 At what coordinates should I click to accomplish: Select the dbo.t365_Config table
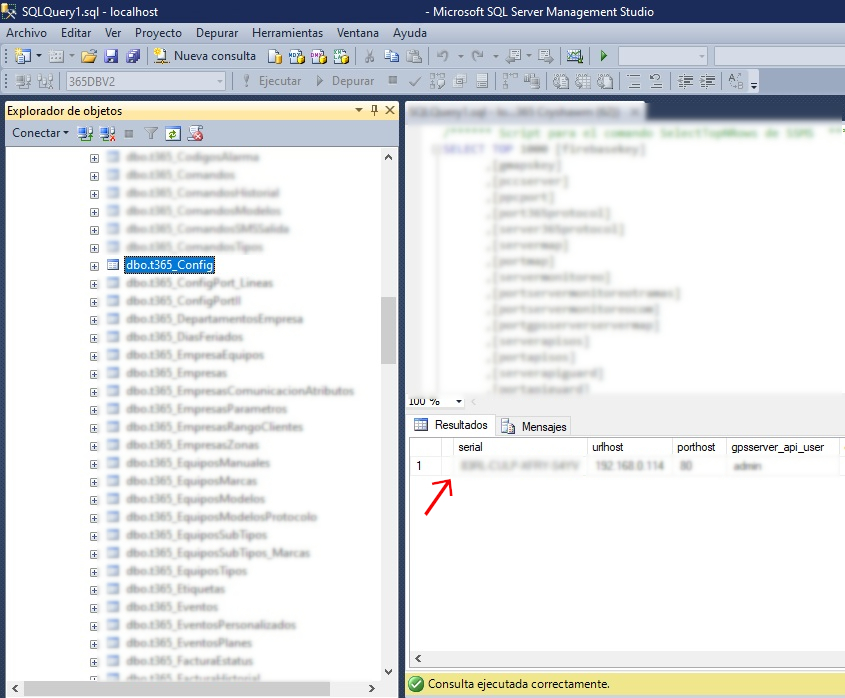coord(169,265)
